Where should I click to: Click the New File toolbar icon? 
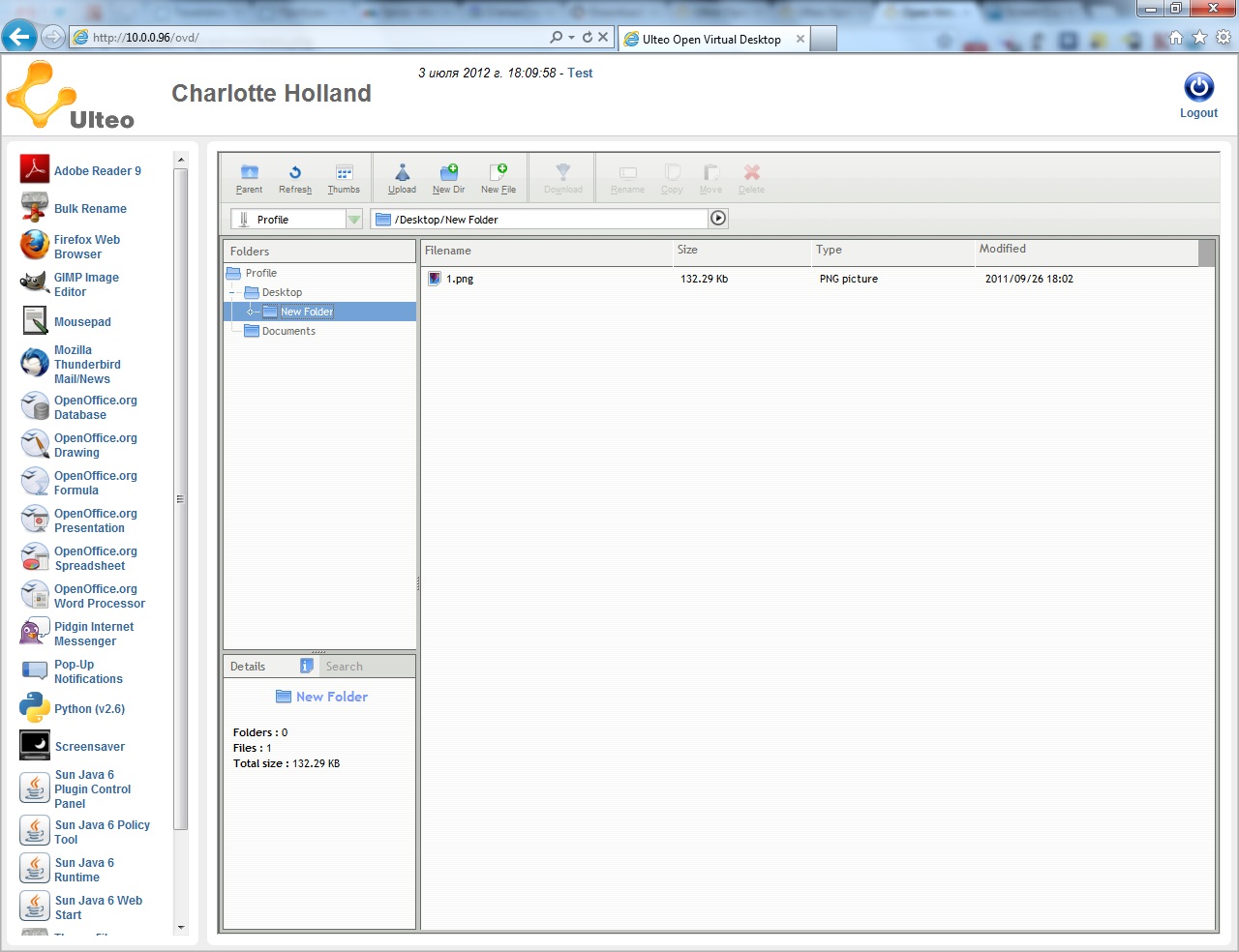(499, 178)
